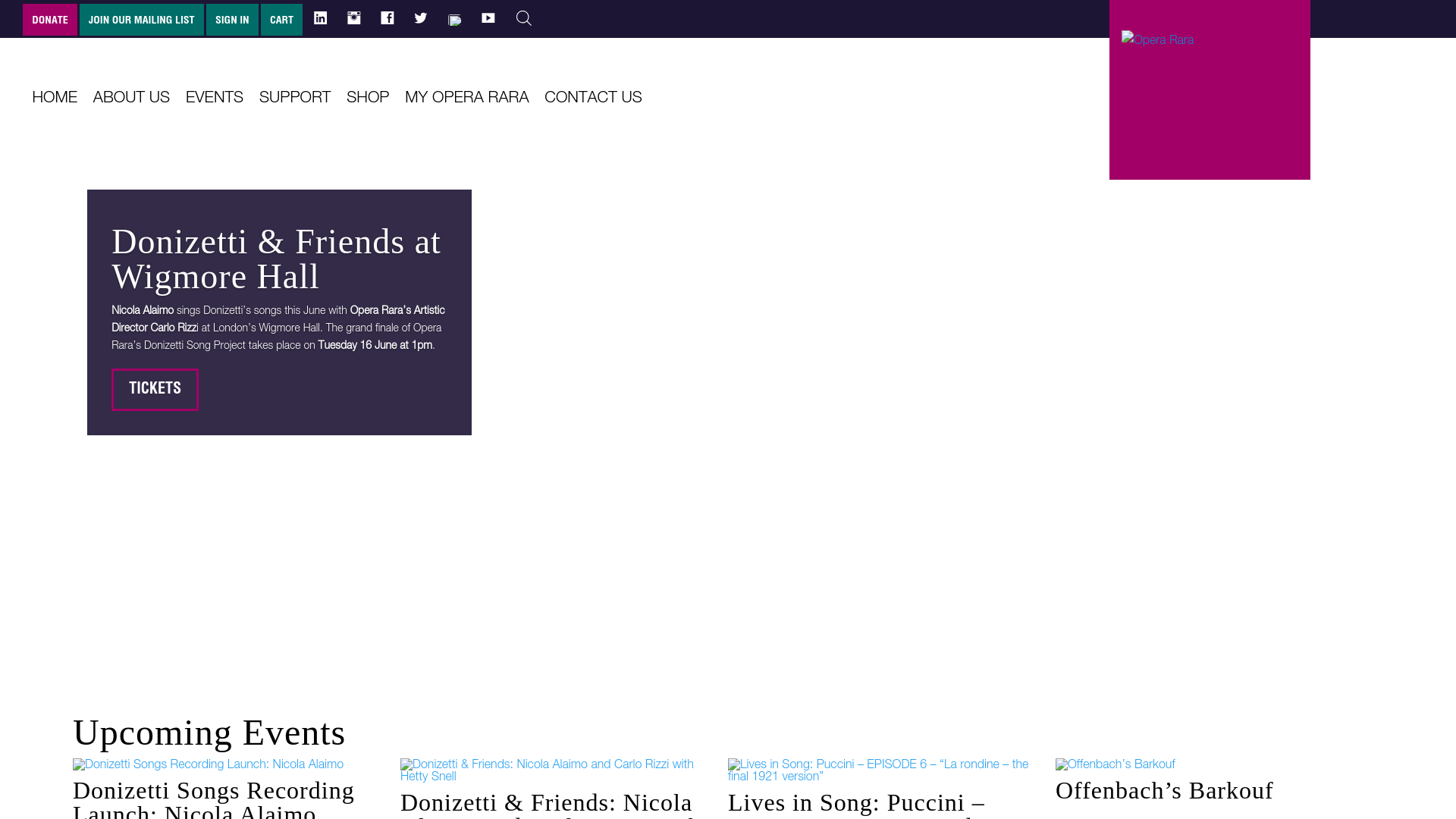
Task: Open Lives in Song: Puccini Episode 6 image link
Action: [x=878, y=770]
